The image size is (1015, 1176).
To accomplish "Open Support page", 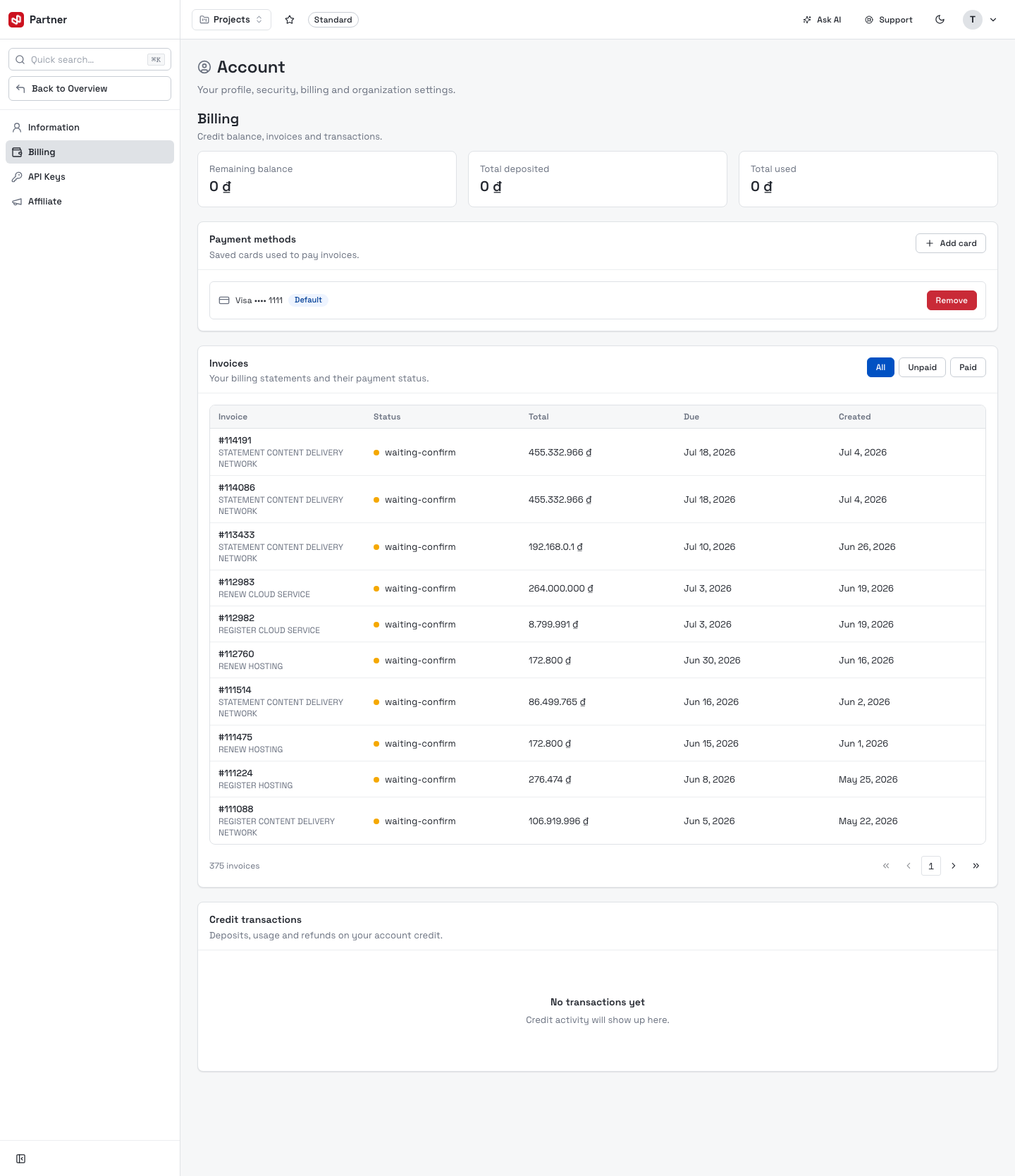I will tap(889, 20).
